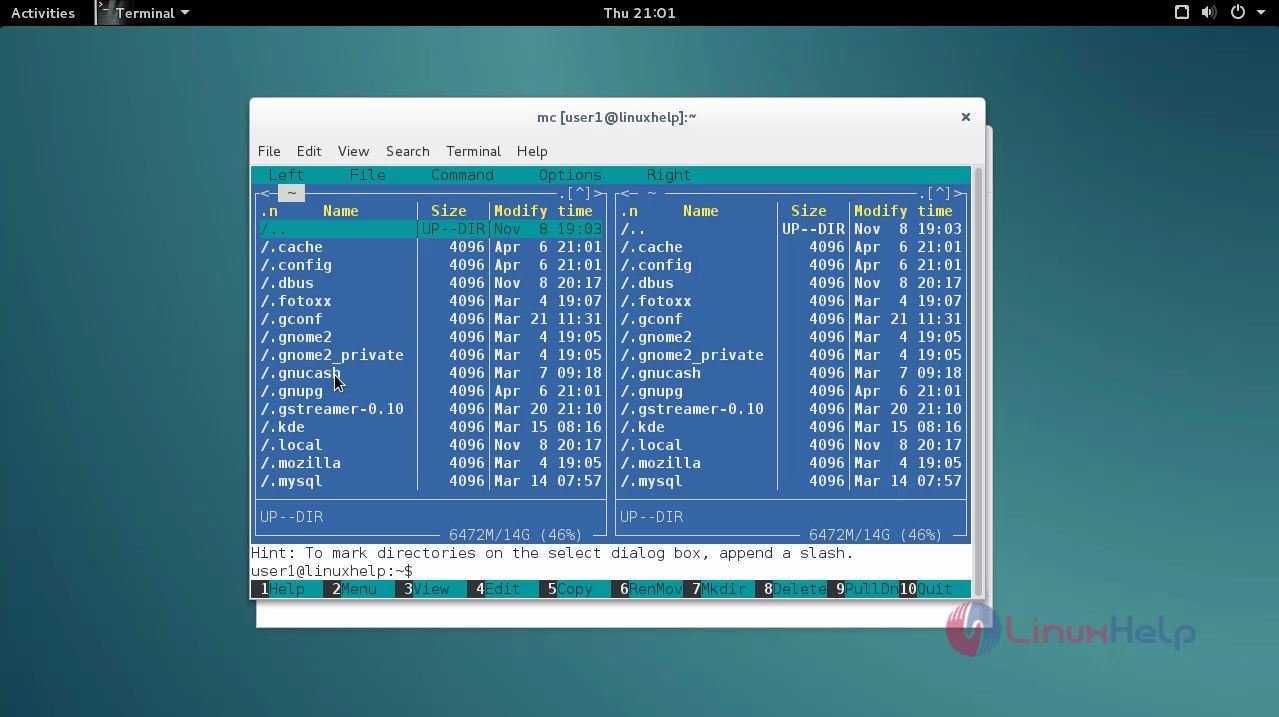
Task: Click the volume icon in top bar
Action: pos(1209,13)
